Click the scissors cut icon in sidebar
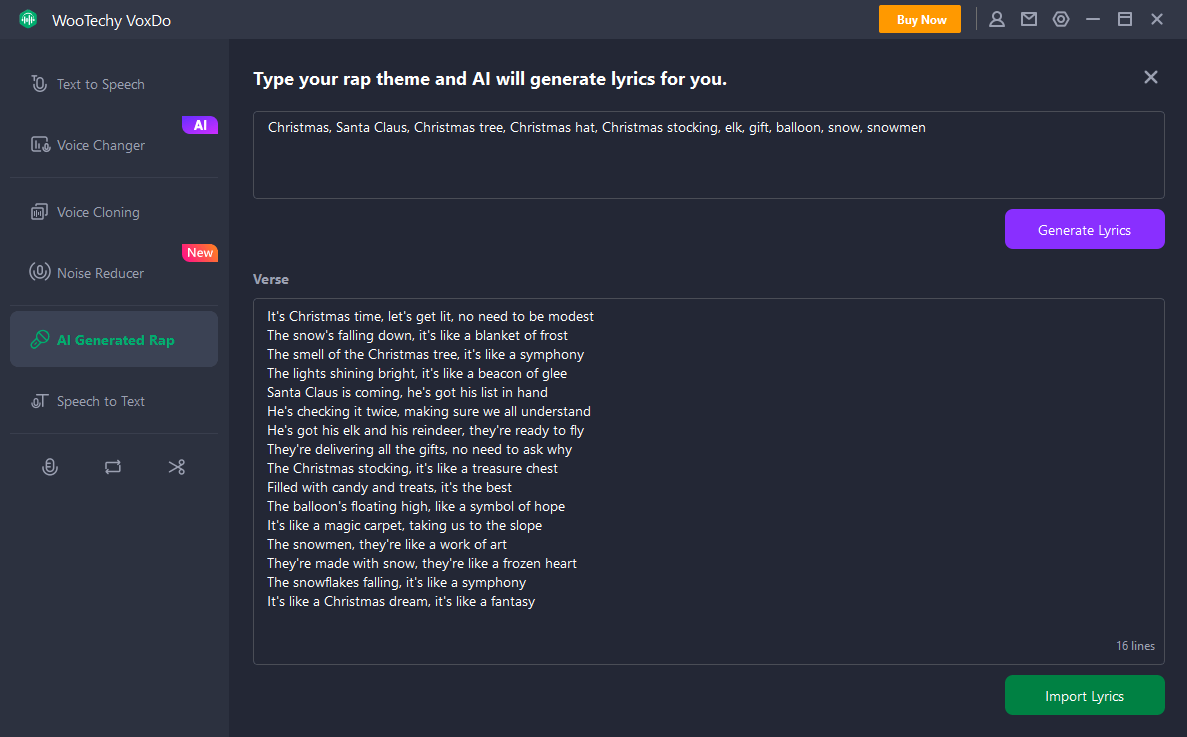The height and width of the screenshot is (737, 1187). (177, 467)
